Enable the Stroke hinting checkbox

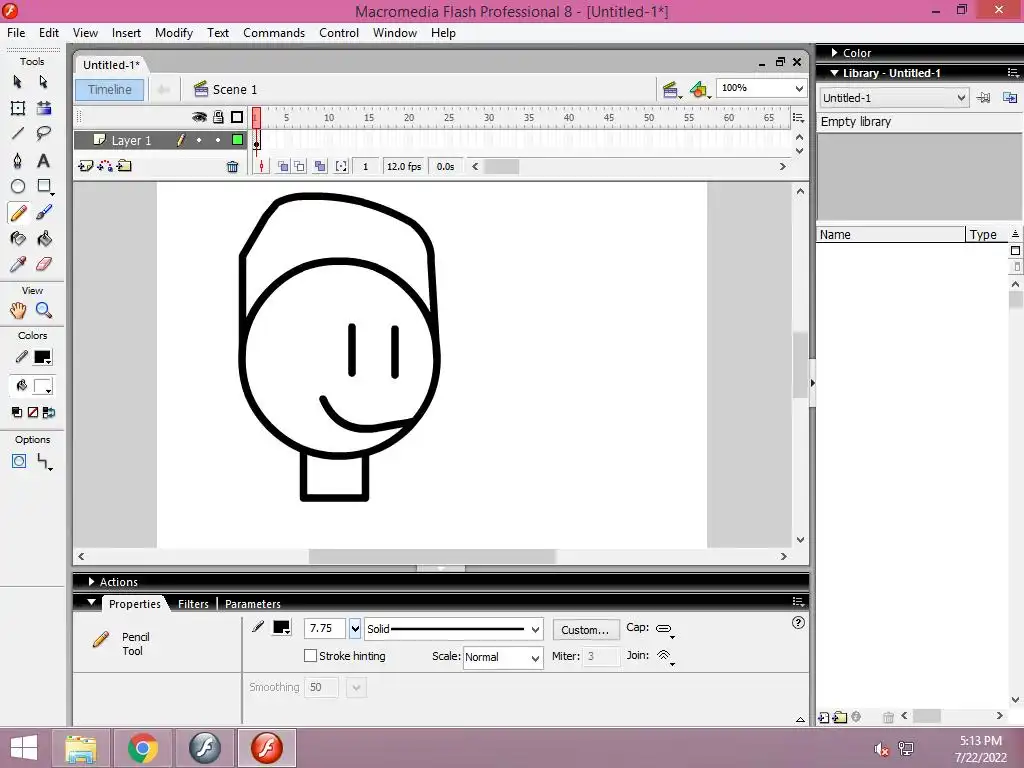click(311, 656)
